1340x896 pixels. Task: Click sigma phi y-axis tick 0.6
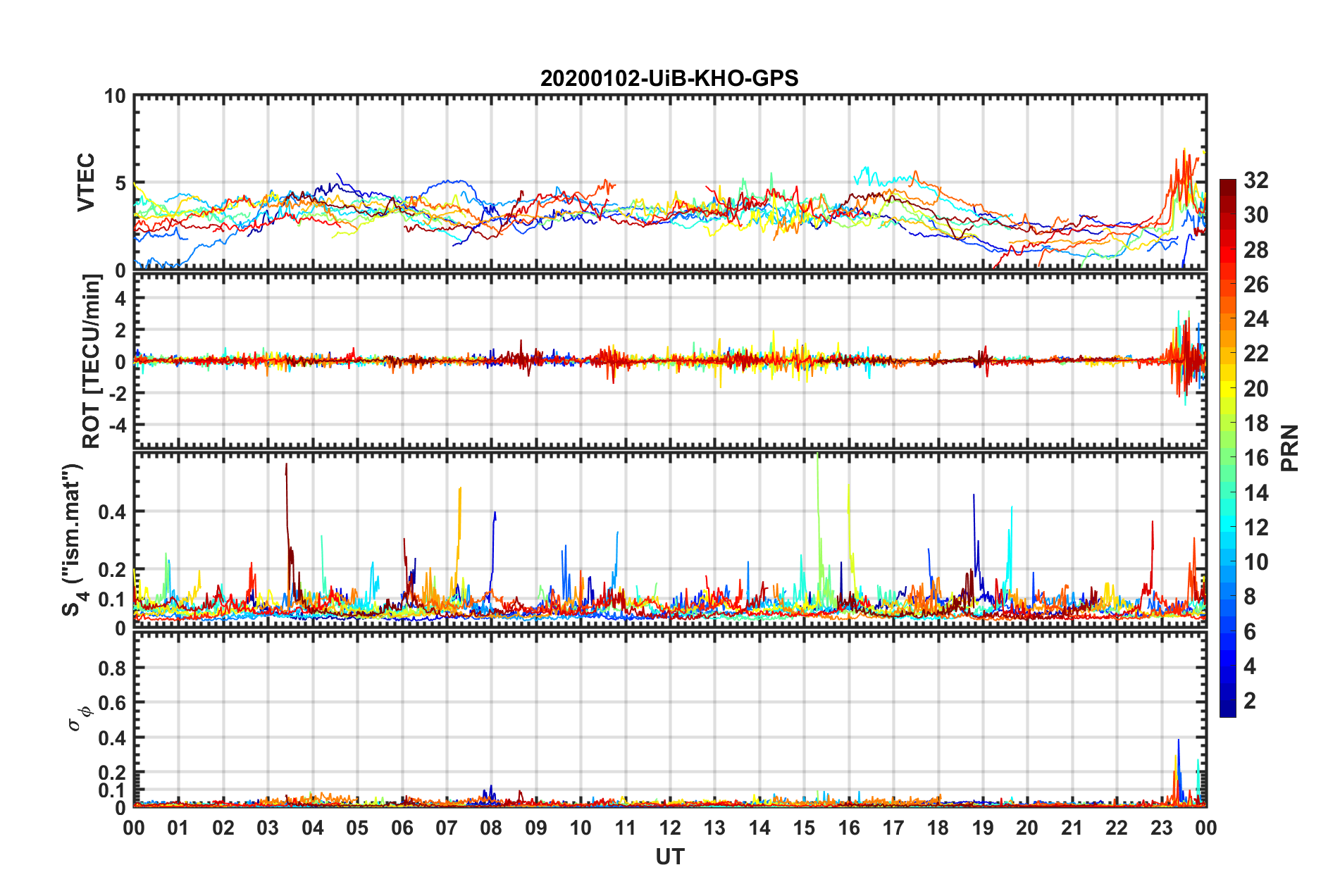point(112,703)
